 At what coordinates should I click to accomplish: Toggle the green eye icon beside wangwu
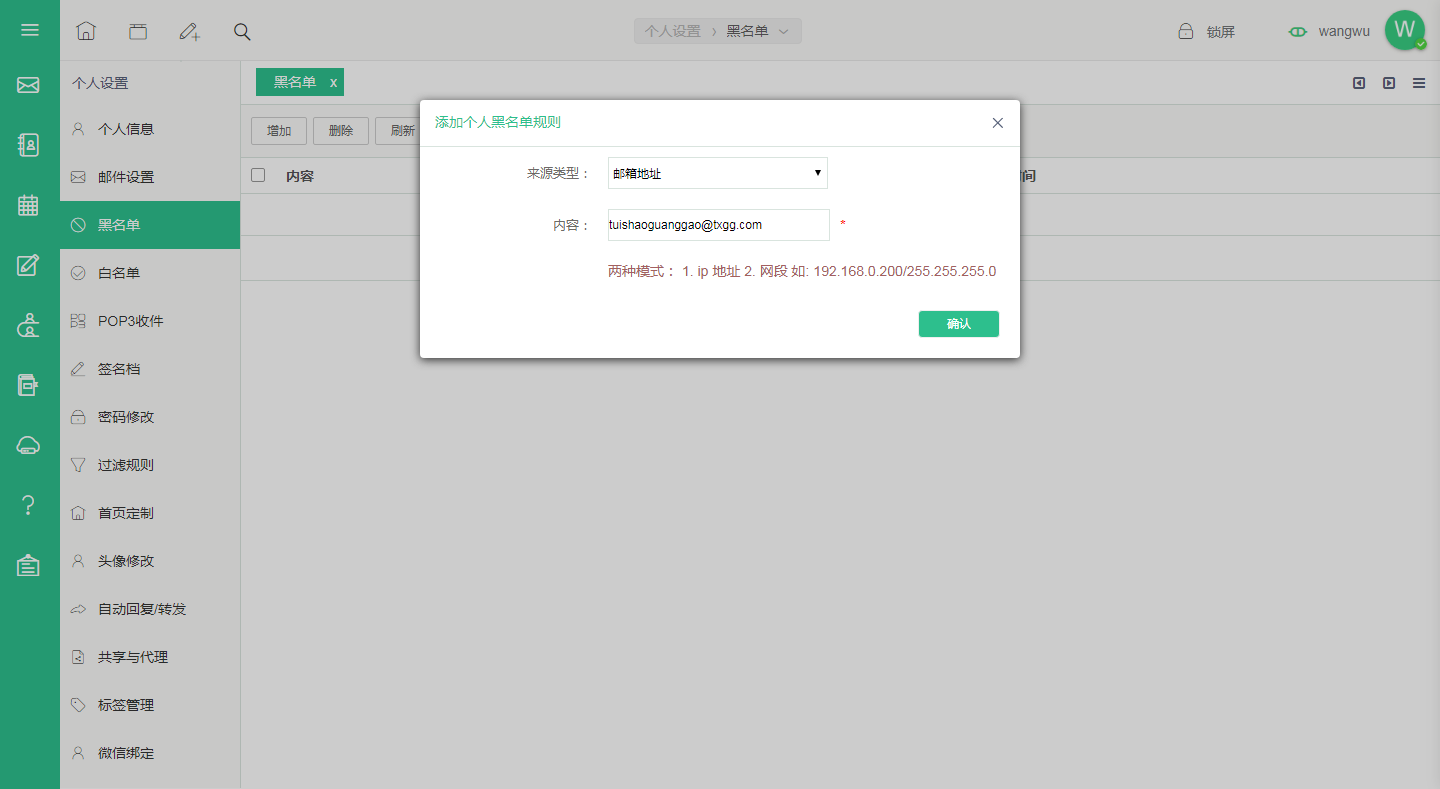(1298, 31)
